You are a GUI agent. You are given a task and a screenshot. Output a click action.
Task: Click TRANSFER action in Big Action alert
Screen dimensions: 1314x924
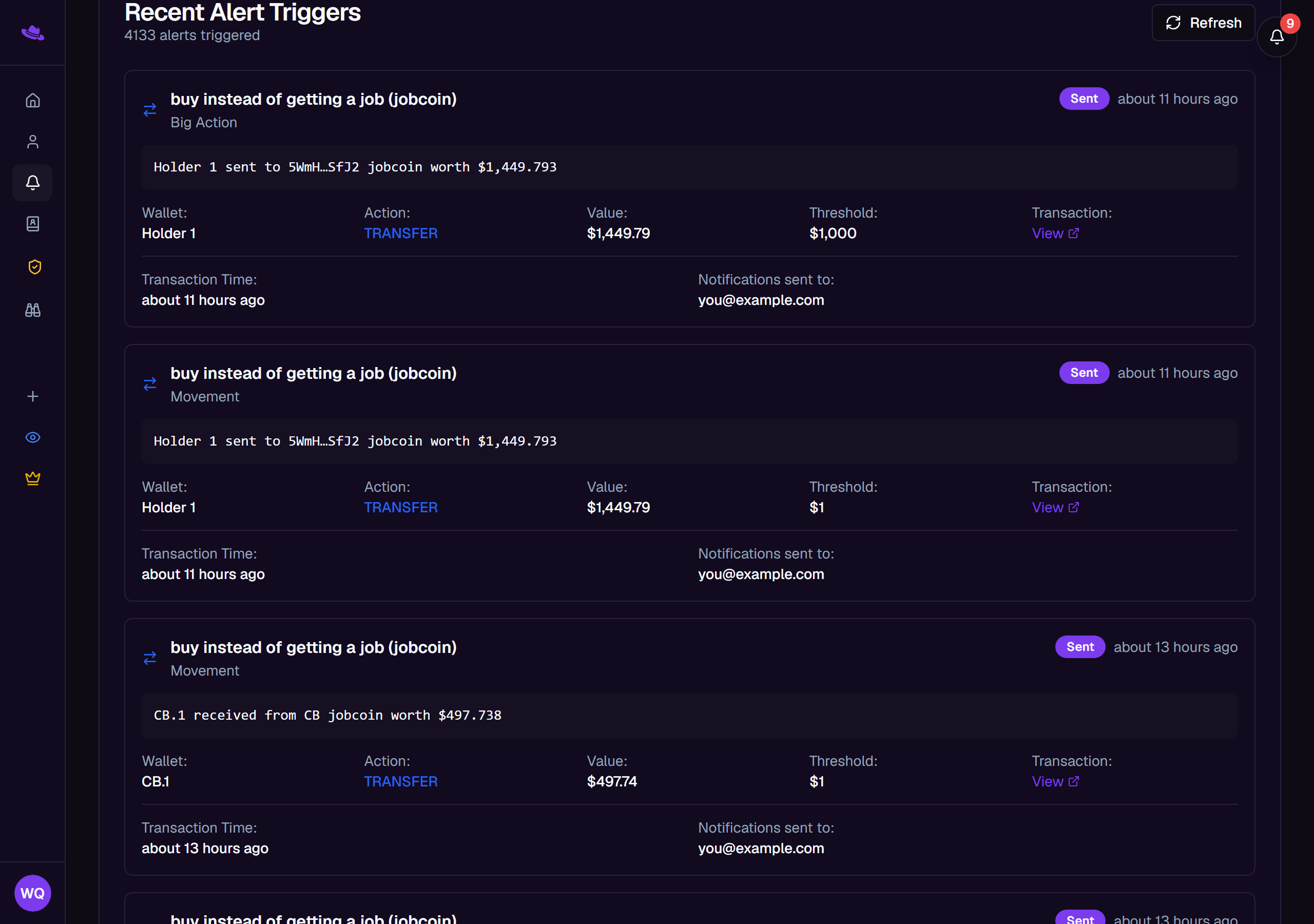click(400, 233)
